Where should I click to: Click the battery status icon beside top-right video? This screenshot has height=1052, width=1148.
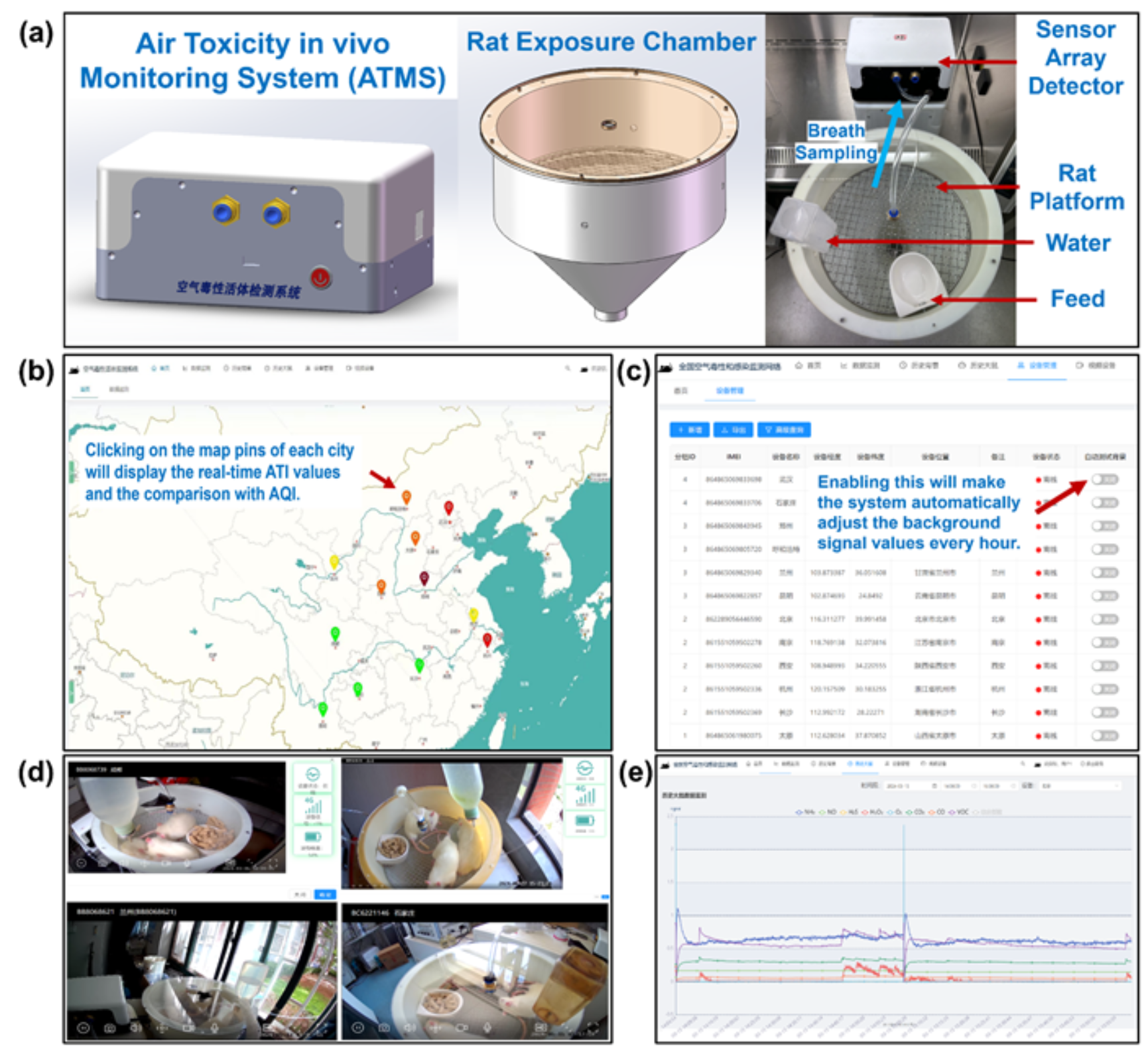584,822
